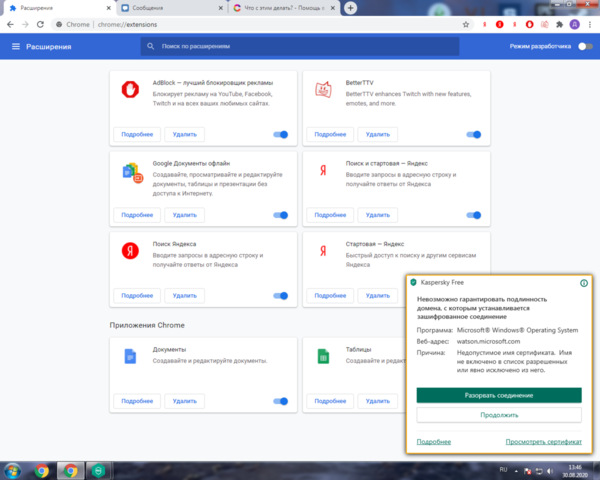
Task: Click the Google Docs Offline icon
Action: point(132,173)
